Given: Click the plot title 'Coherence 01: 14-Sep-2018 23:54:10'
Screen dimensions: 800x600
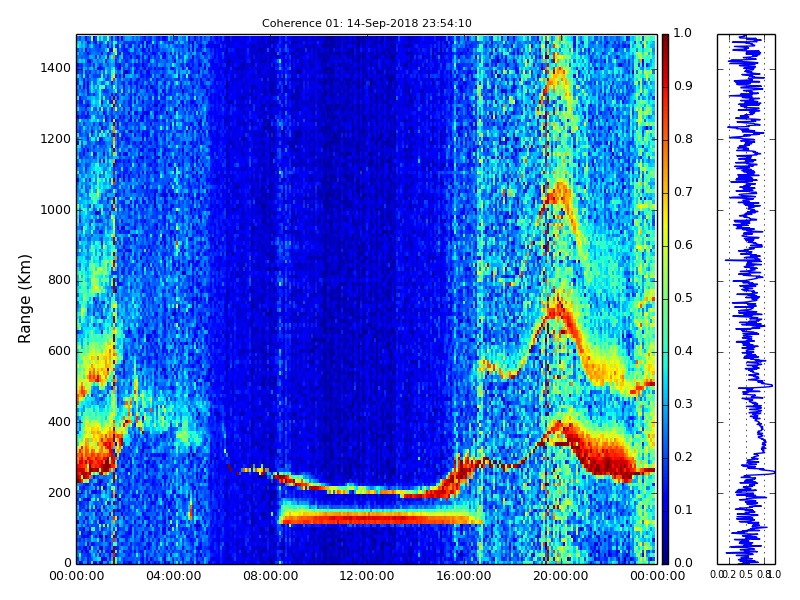Looking at the screenshot, I should 366,23.
